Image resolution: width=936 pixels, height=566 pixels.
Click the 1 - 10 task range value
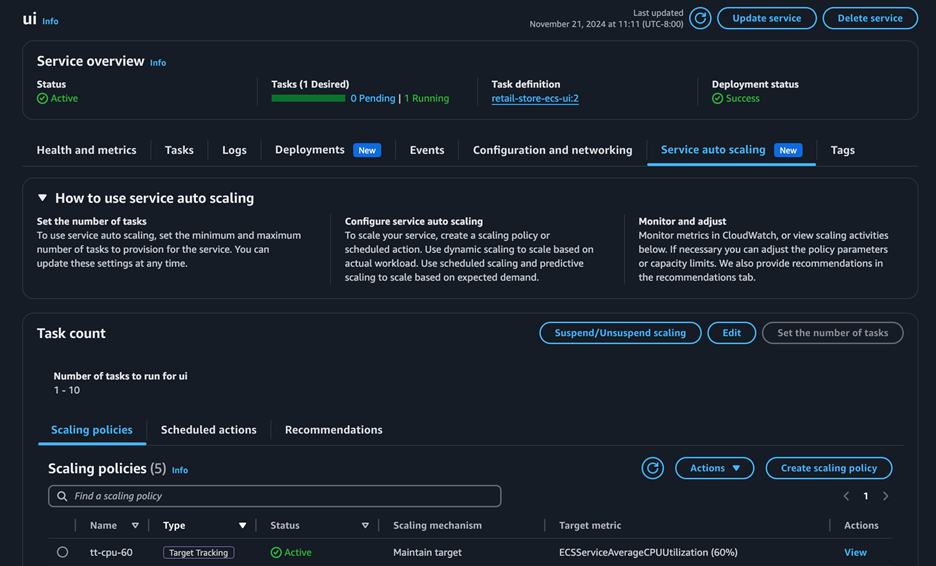pos(67,390)
